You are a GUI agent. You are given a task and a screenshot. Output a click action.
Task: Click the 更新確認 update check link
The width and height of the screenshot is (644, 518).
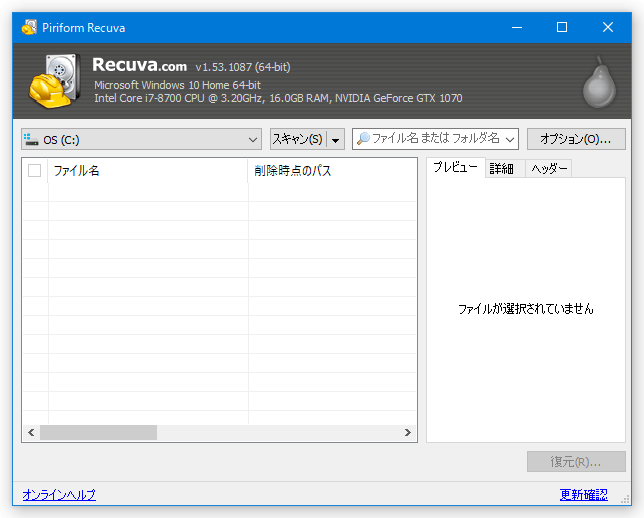(x=584, y=495)
